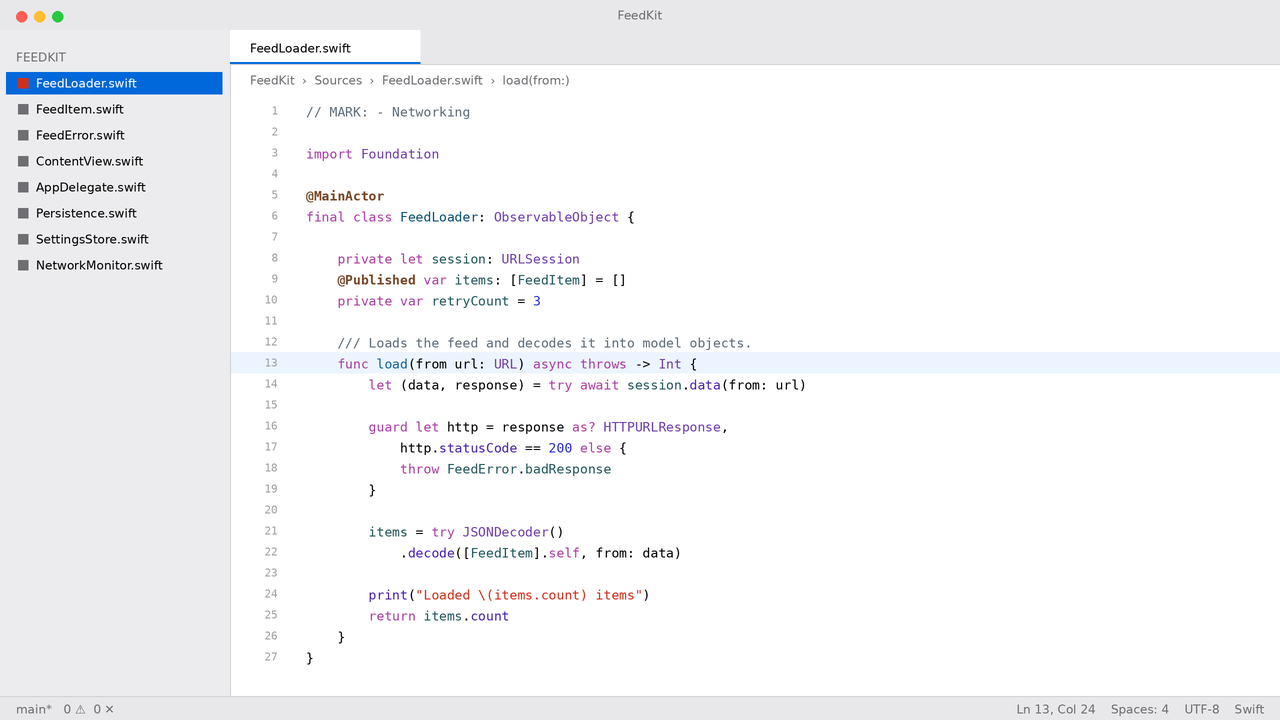Click FeedLoader.swift in the breadcrumb

pyautogui.click(x=432, y=80)
